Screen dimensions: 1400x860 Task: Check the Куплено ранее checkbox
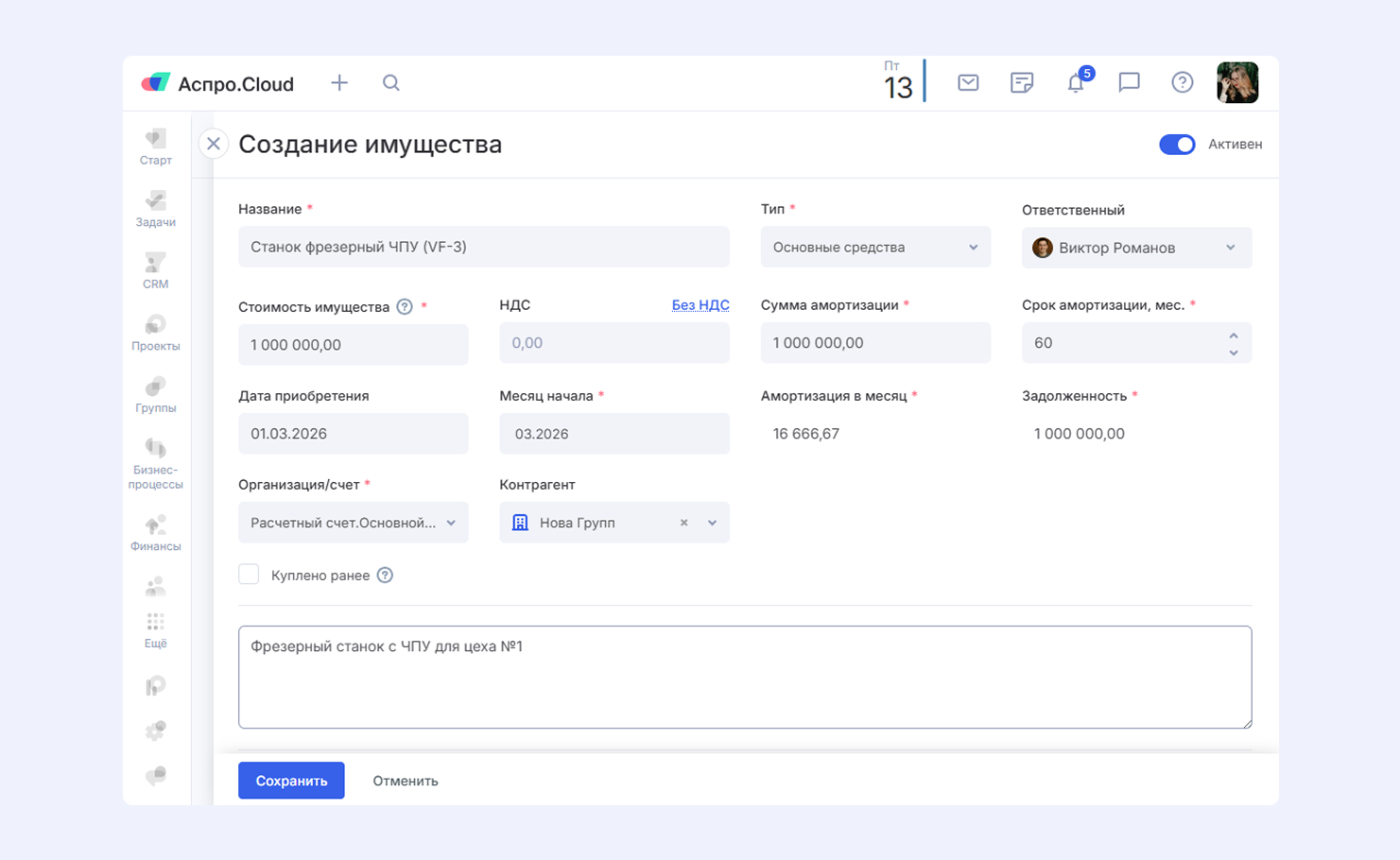(x=249, y=575)
